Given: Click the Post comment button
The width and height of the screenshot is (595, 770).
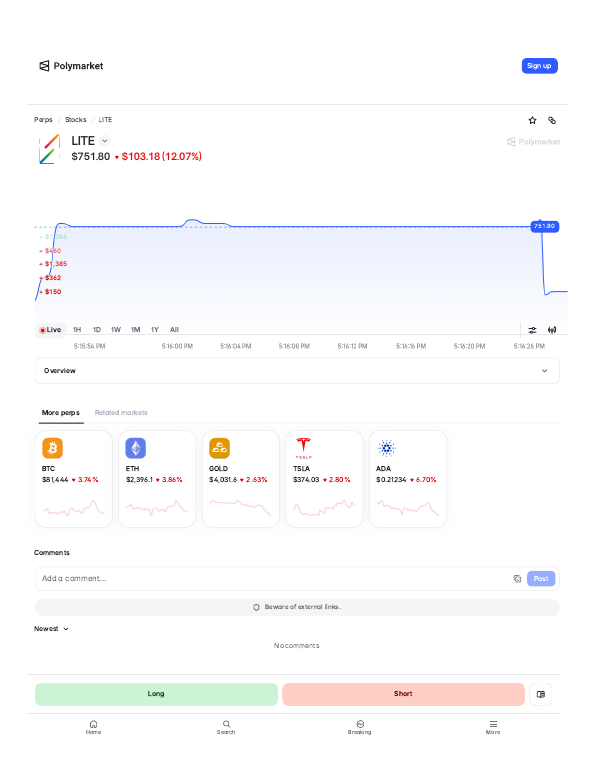Looking at the screenshot, I should 541,578.
